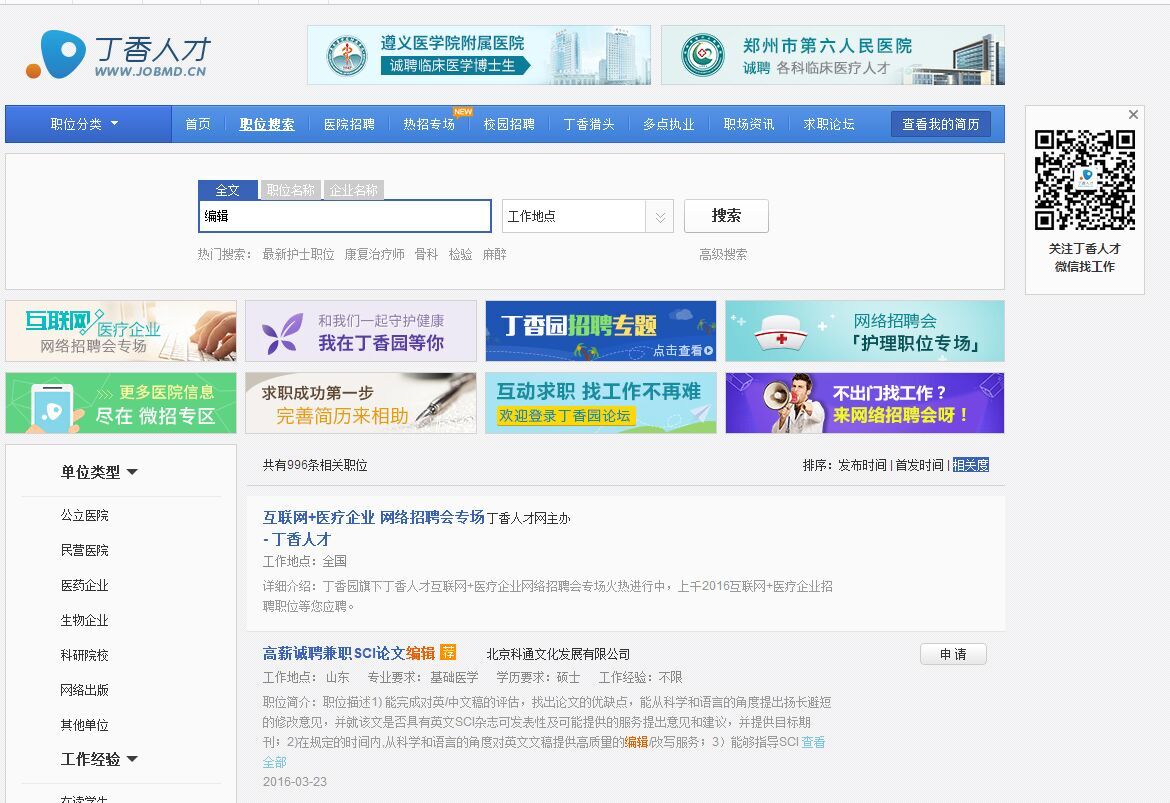
Task: Click the orange badge icon beside 编辑 job title
Action: click(448, 653)
